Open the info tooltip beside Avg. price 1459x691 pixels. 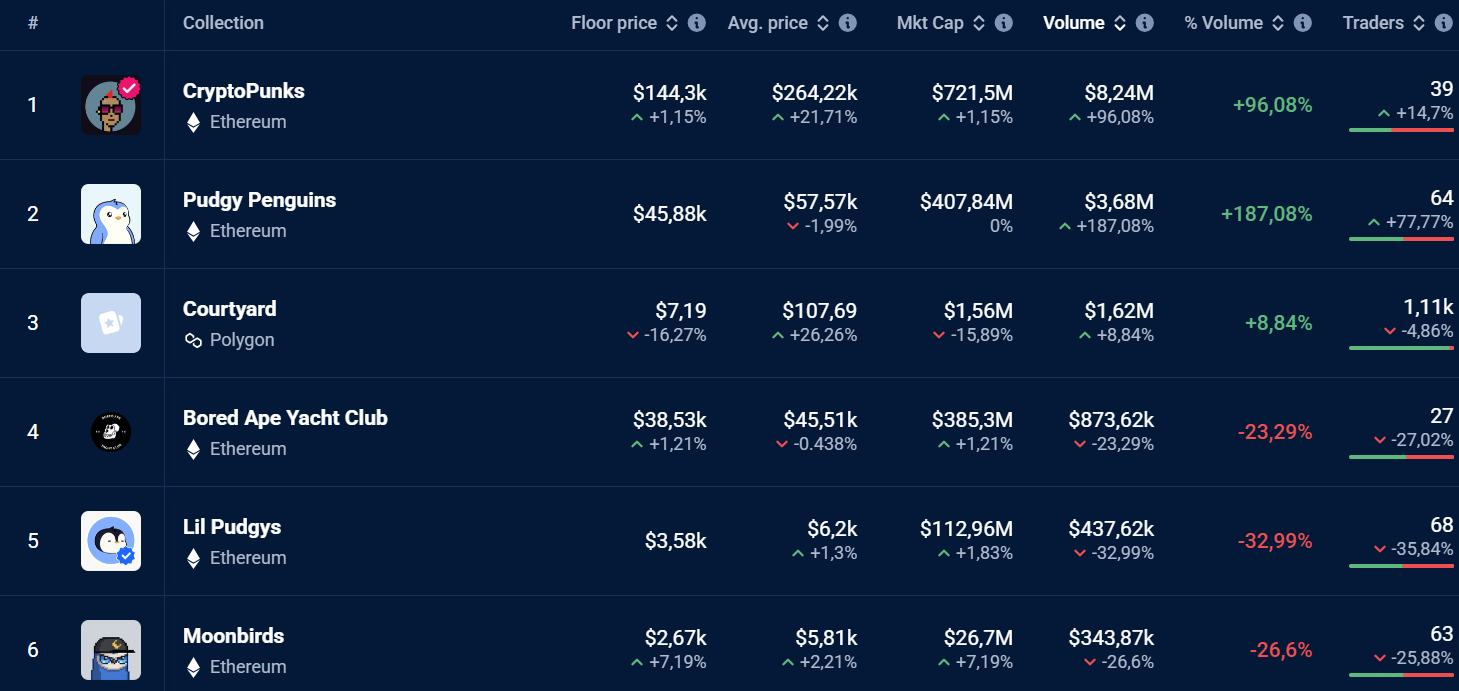pyautogui.click(x=846, y=22)
